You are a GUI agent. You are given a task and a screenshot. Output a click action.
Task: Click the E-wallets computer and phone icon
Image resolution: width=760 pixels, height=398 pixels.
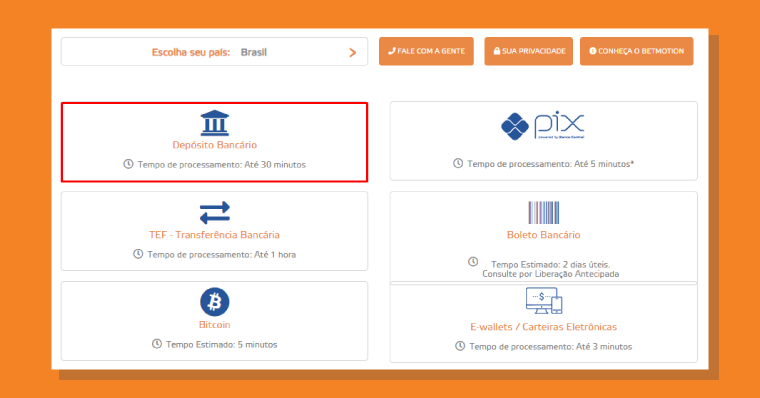pos(544,301)
